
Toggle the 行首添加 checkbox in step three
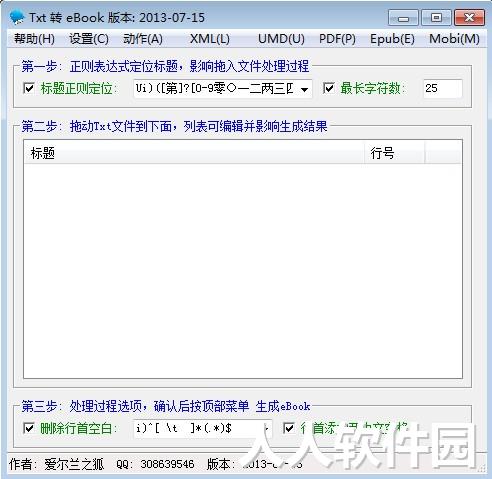(289, 428)
